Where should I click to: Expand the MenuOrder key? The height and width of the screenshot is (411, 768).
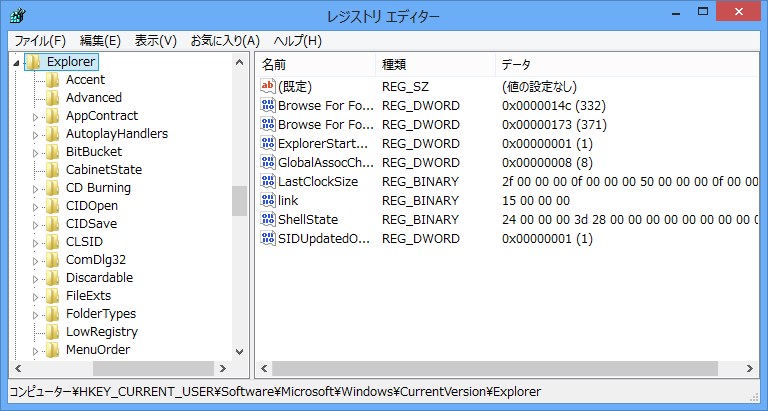pyautogui.click(x=35, y=351)
